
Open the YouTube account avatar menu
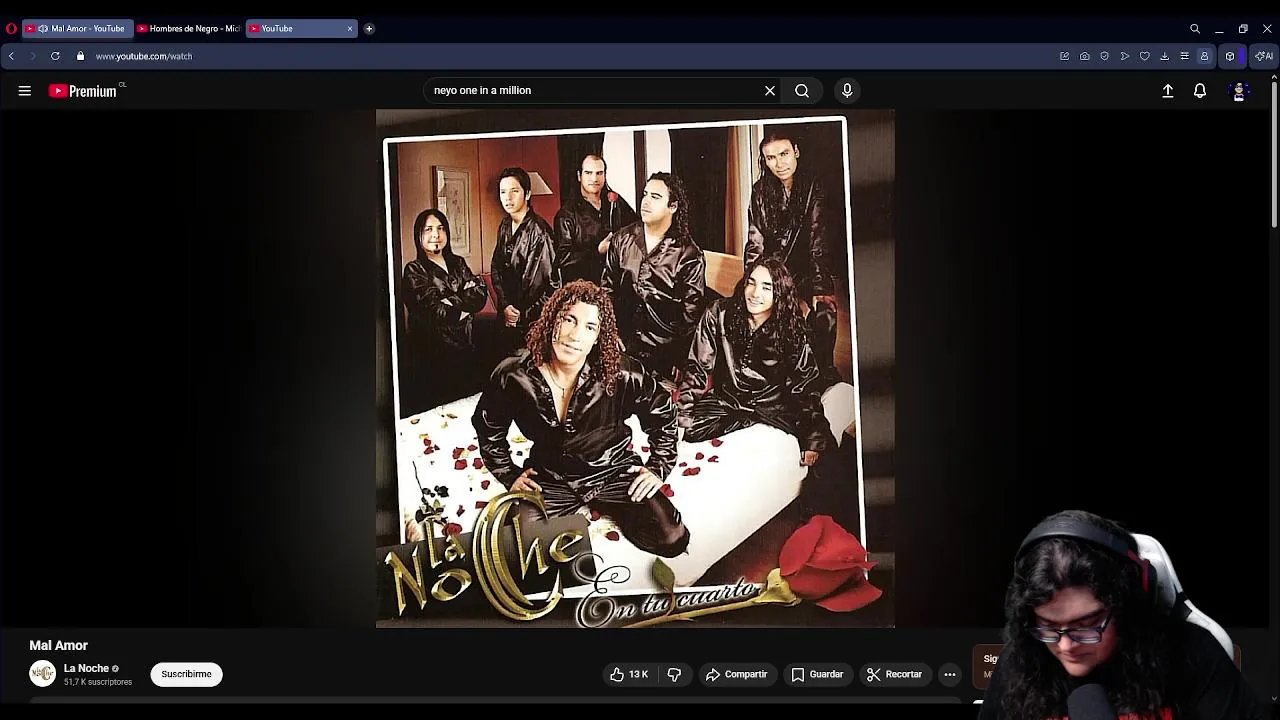point(1239,91)
